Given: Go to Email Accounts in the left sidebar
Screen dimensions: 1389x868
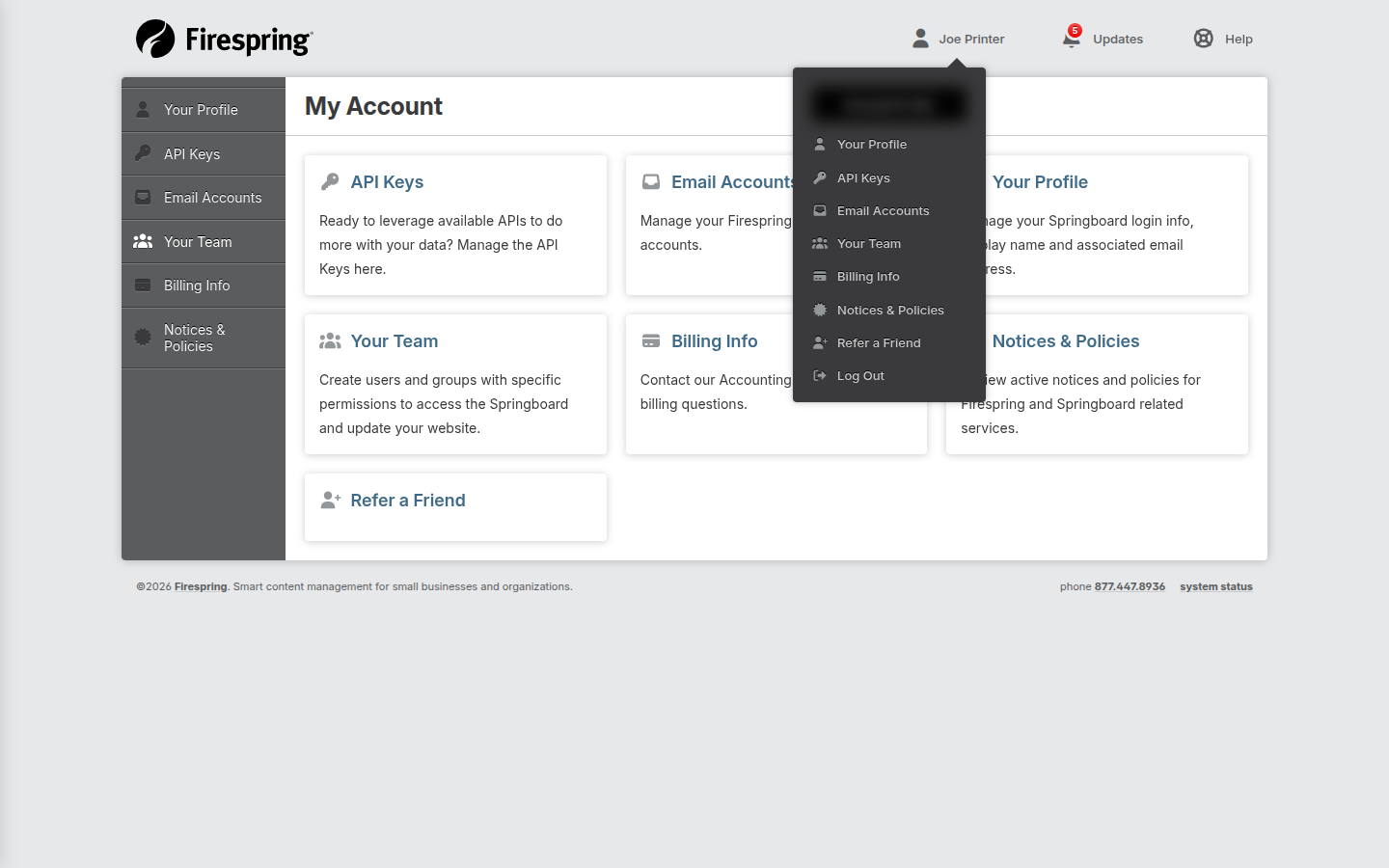Looking at the screenshot, I should [204, 198].
